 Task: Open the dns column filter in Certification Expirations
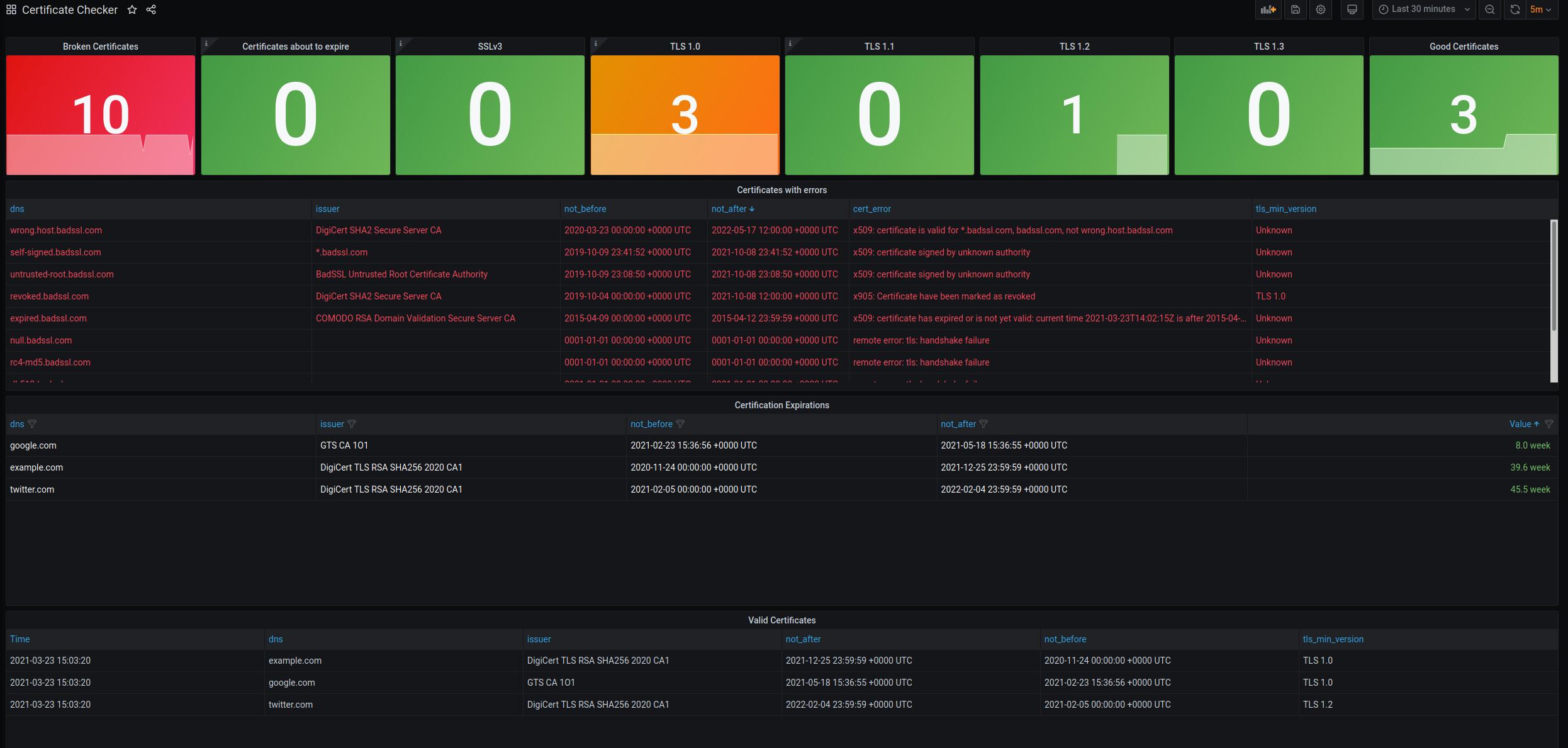[x=32, y=424]
